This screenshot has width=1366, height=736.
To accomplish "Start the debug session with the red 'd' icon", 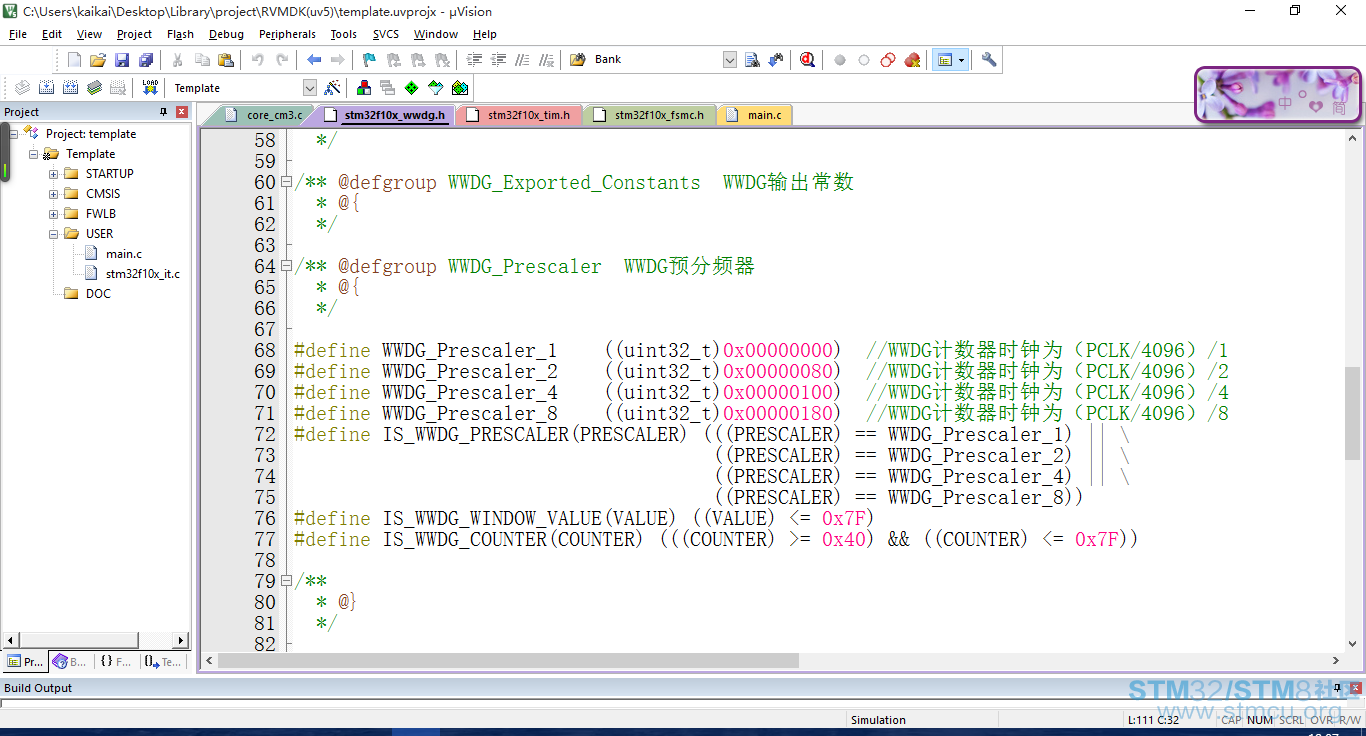I will pos(807,60).
